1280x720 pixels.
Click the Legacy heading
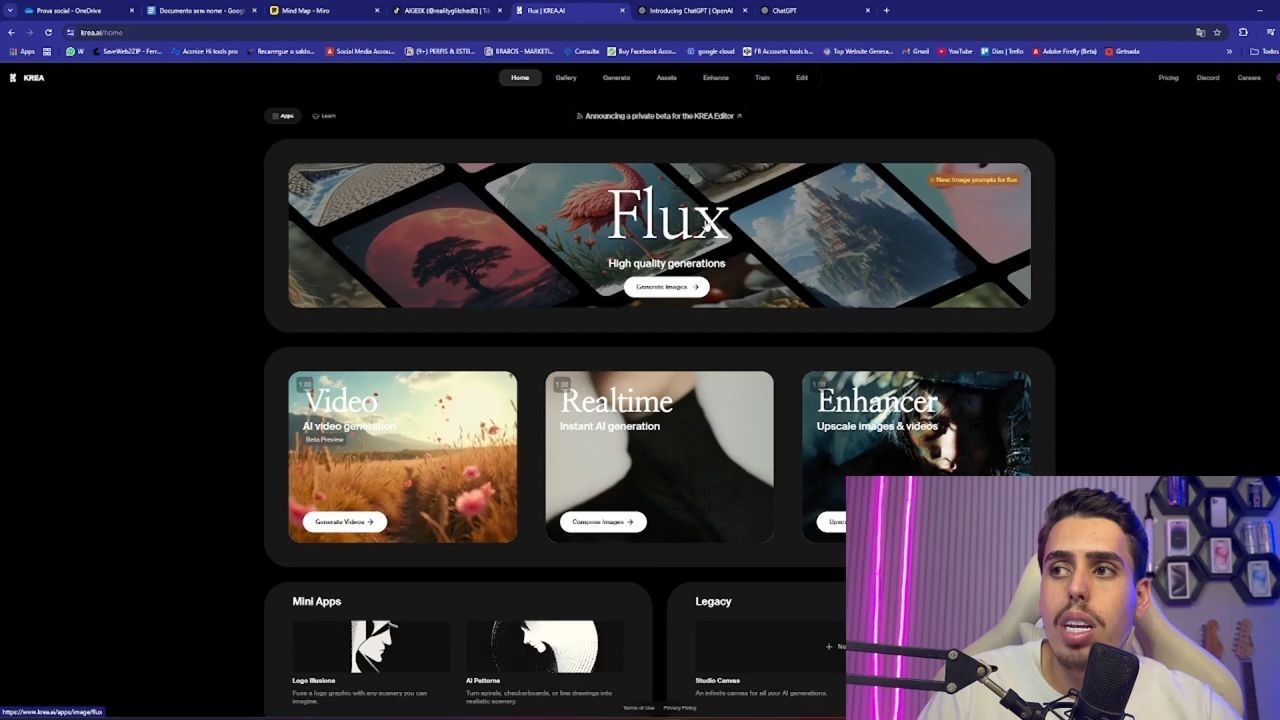tap(713, 602)
